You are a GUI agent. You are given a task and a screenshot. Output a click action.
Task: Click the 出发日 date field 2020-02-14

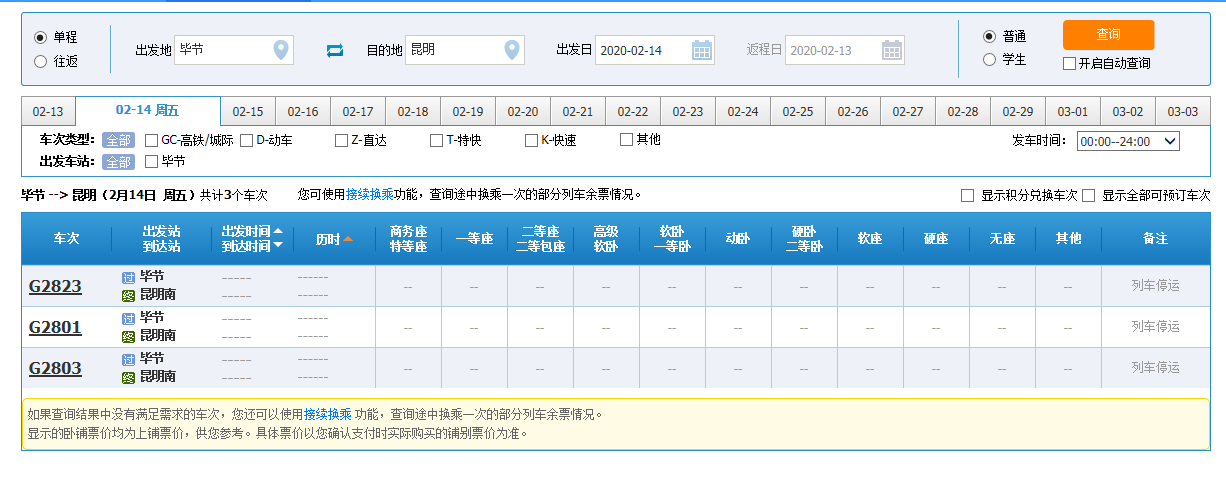tap(655, 50)
